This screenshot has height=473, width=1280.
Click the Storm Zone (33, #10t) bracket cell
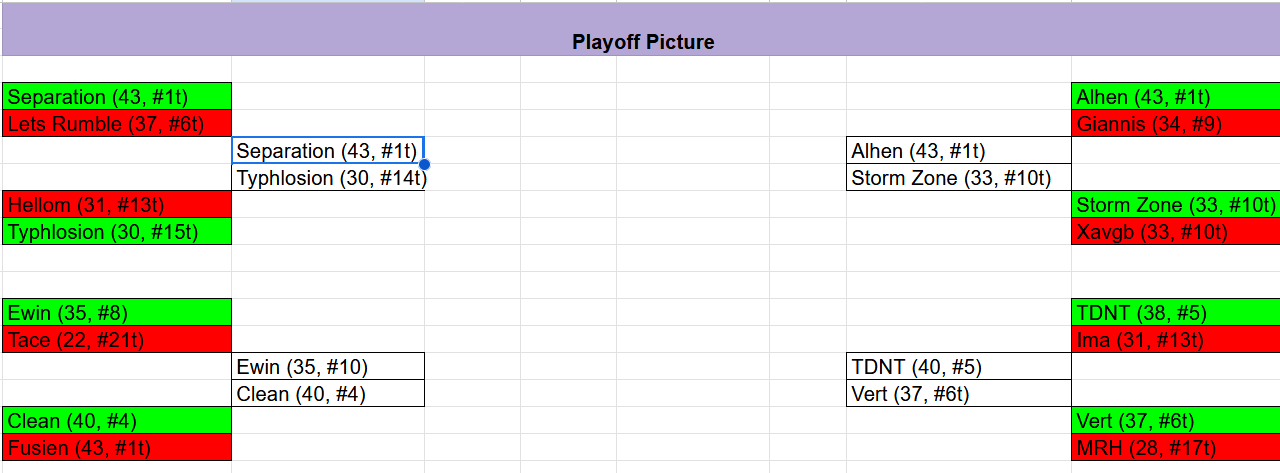958,178
